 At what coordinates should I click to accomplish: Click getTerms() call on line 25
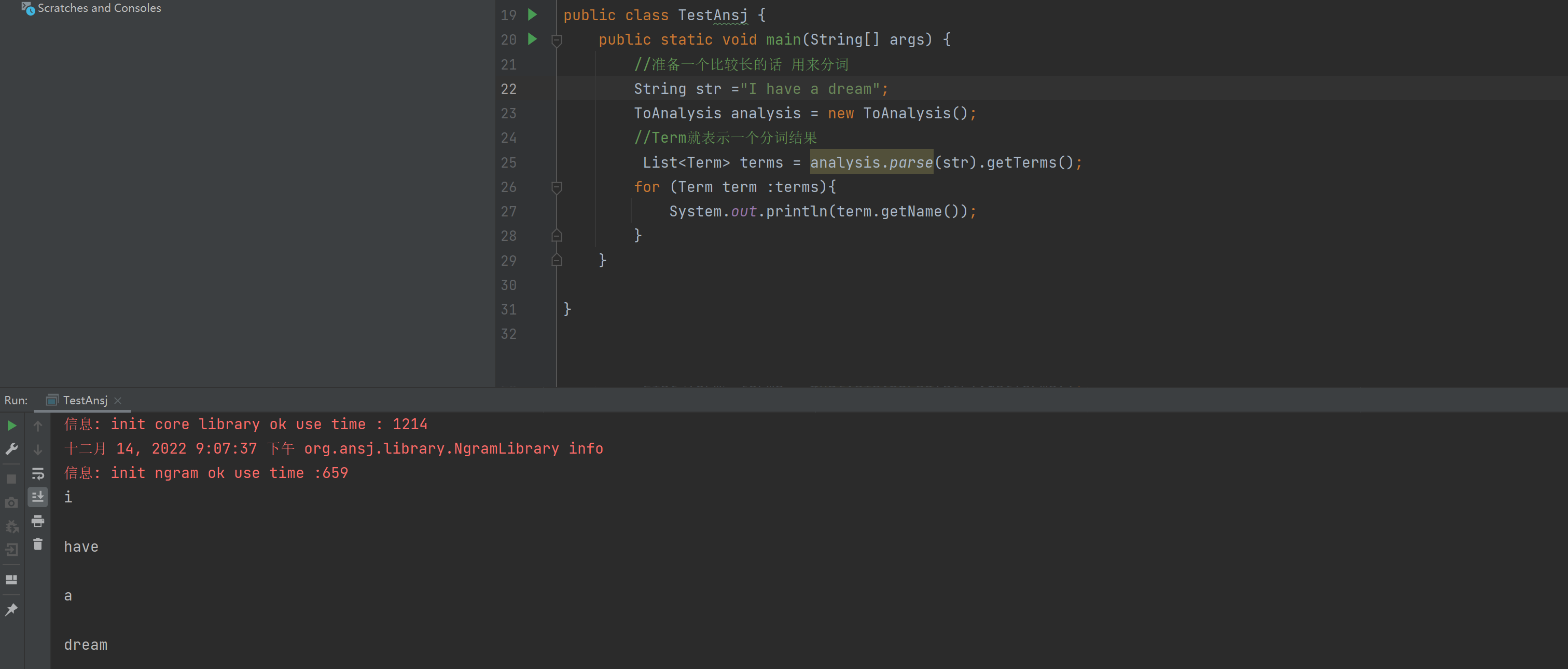pyautogui.click(x=1030, y=162)
